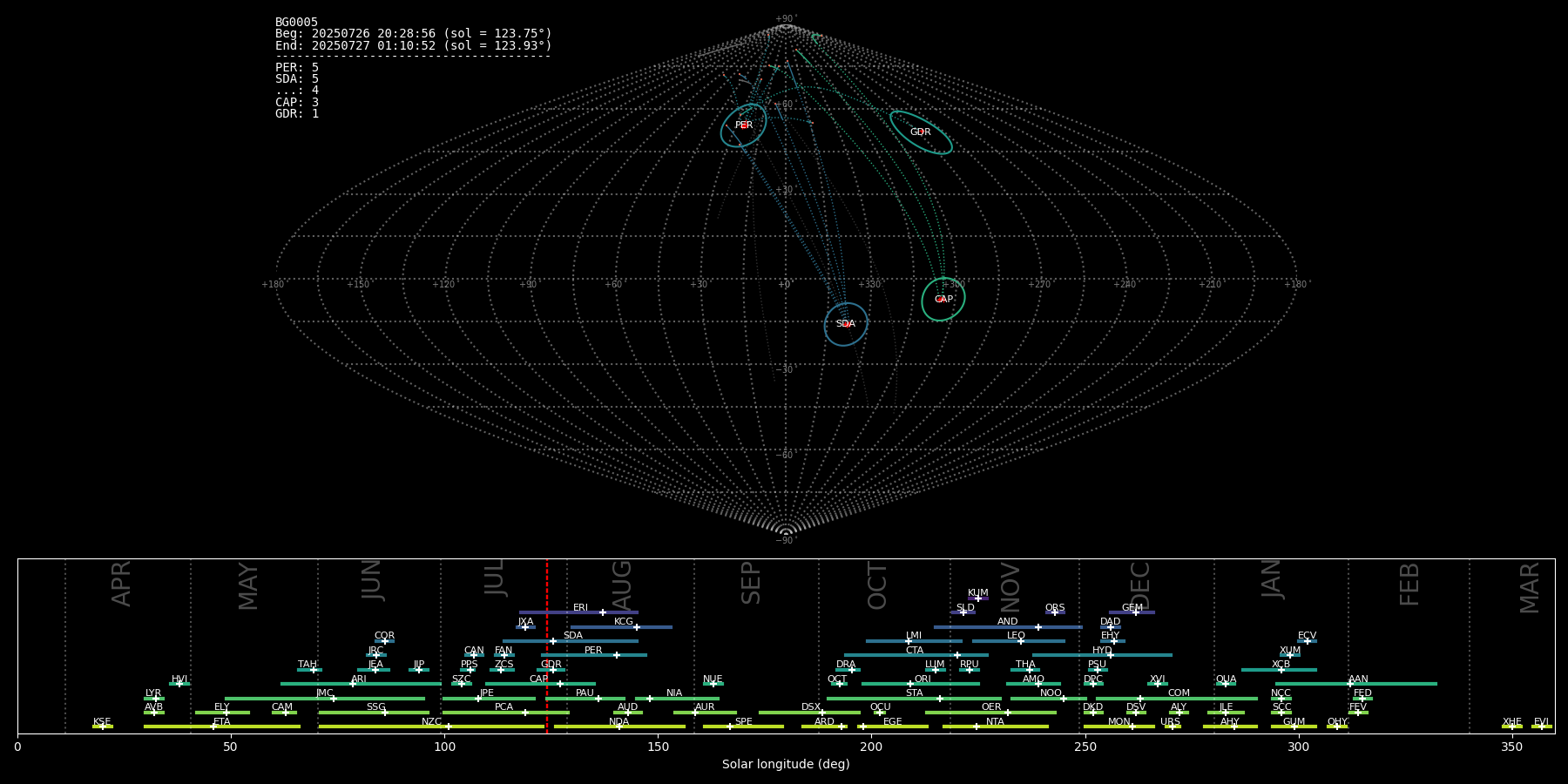Select the GDR shower marker in timeline
Viewport: 1568px width, 784px height.
(x=551, y=669)
